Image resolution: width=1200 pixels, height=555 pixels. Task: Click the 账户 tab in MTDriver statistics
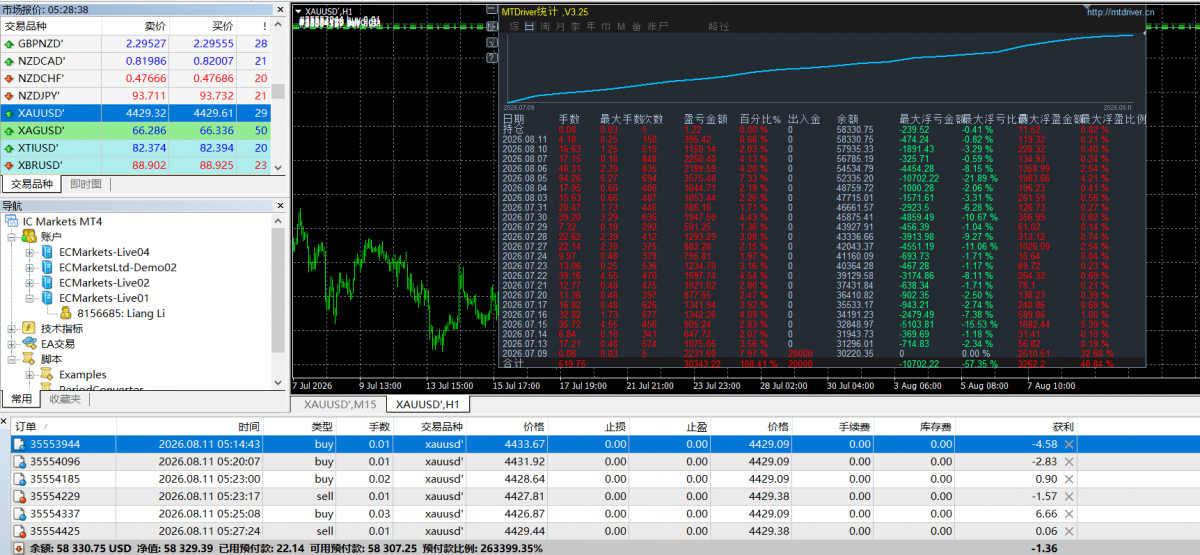[x=658, y=25]
